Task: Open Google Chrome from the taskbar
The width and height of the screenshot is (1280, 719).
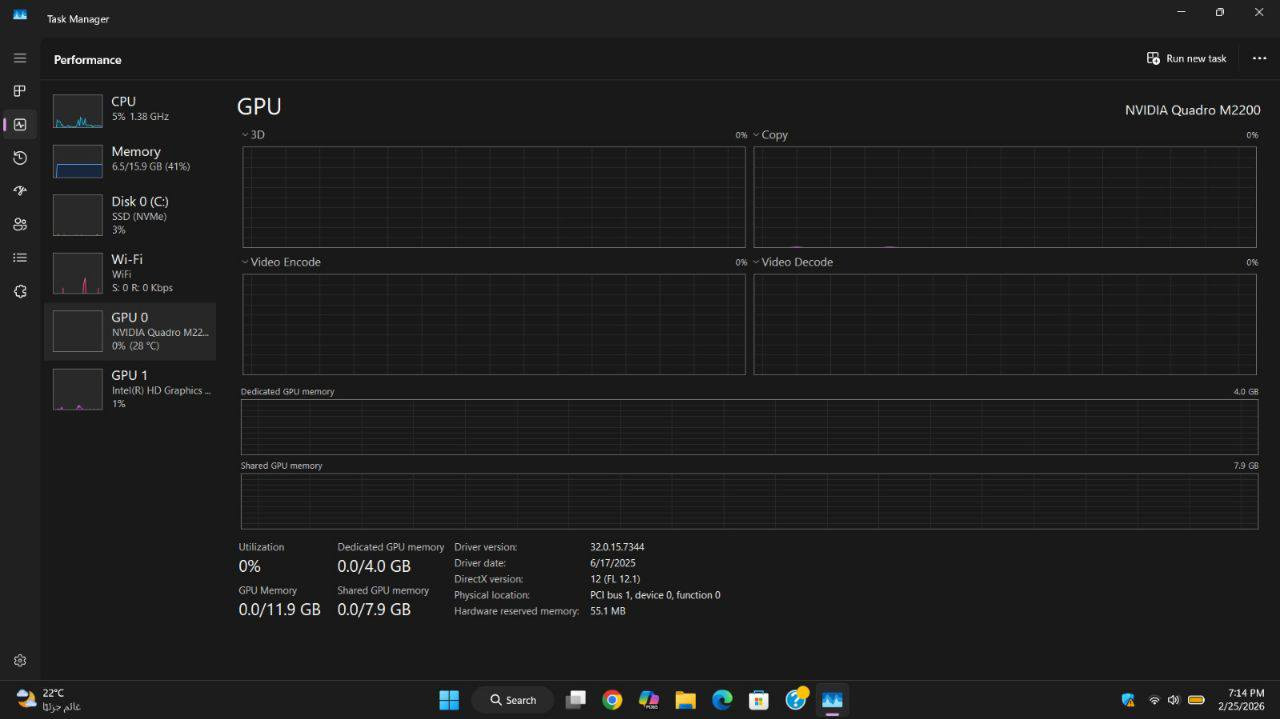Action: 612,700
